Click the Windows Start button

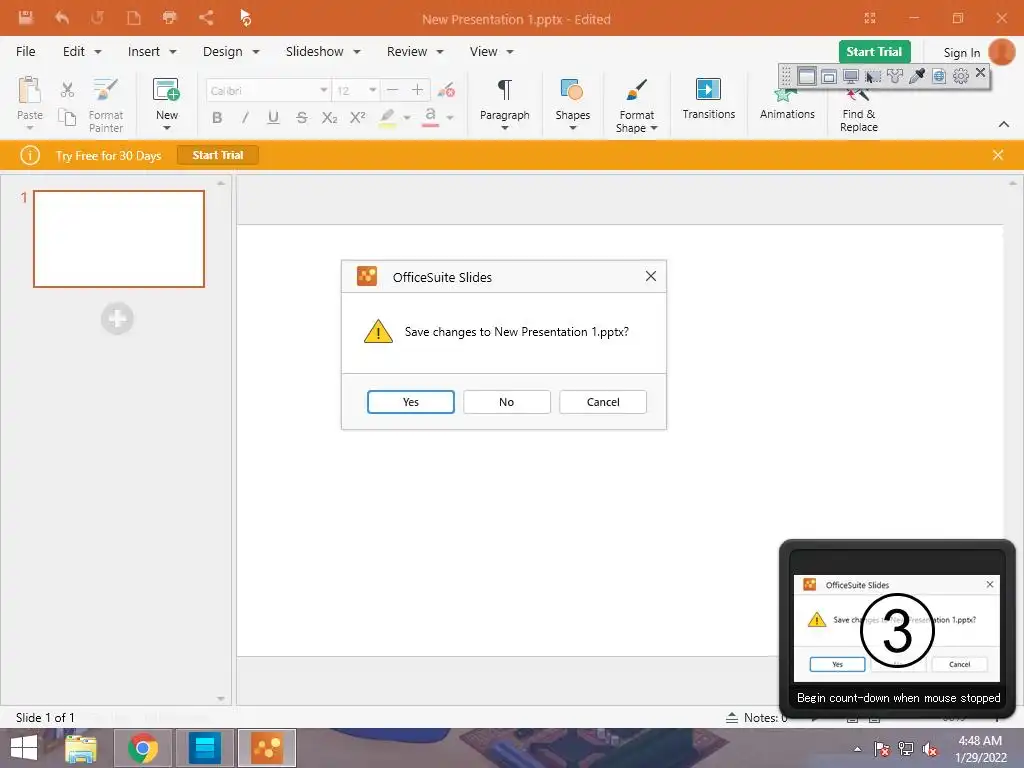[x=24, y=748]
